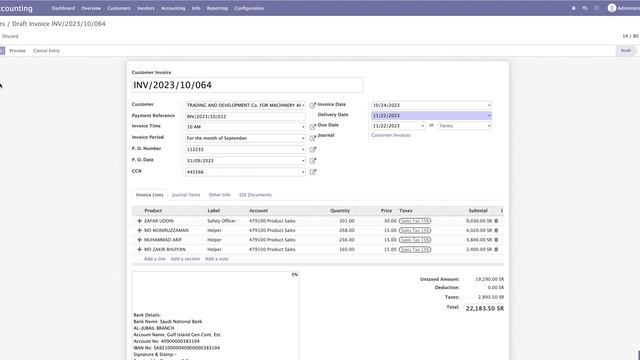Click the Payment Reference input field
Image resolution: width=640 pixels, height=360 pixels.
[245, 117]
